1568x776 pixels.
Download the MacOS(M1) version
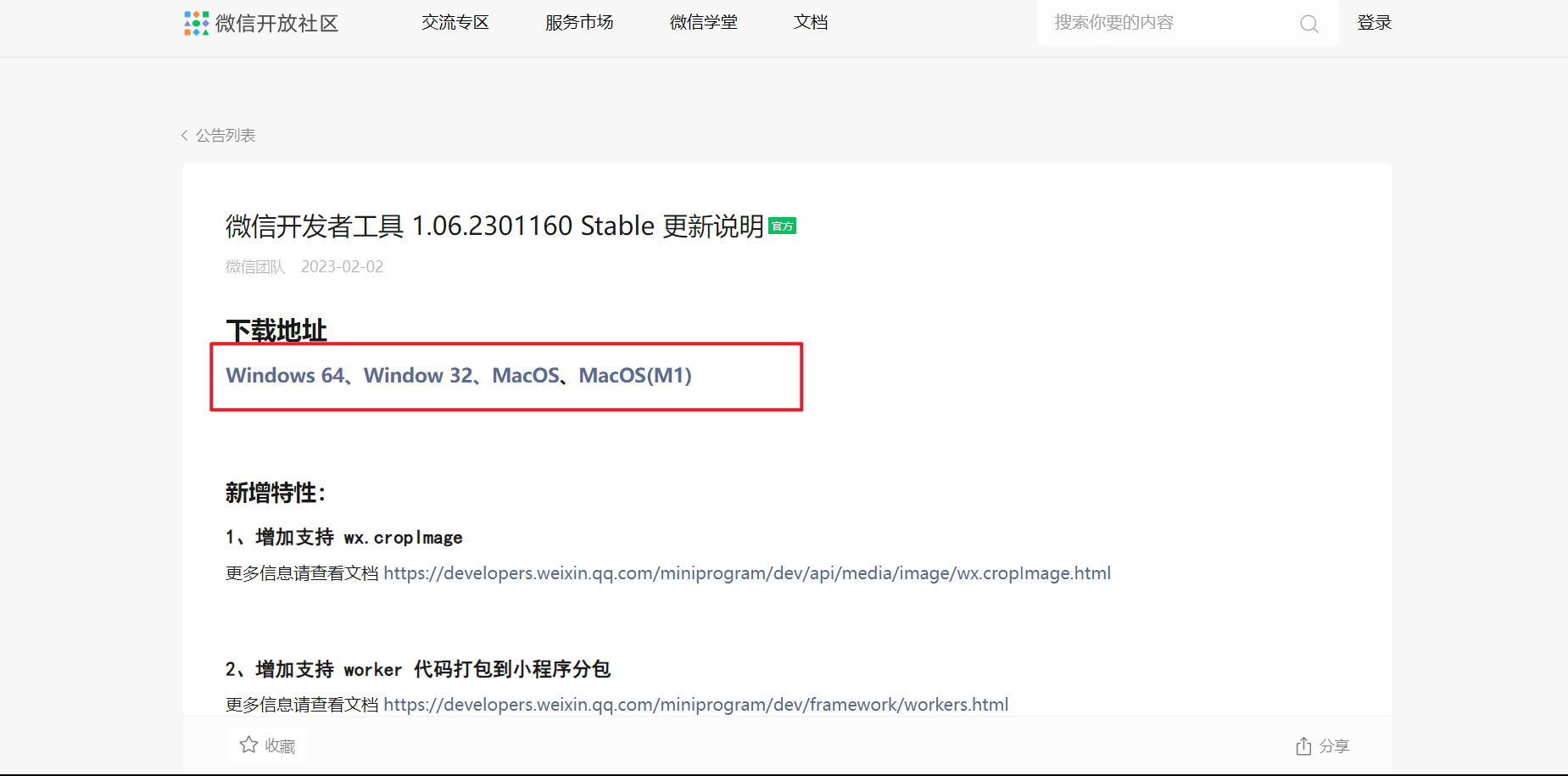[635, 376]
